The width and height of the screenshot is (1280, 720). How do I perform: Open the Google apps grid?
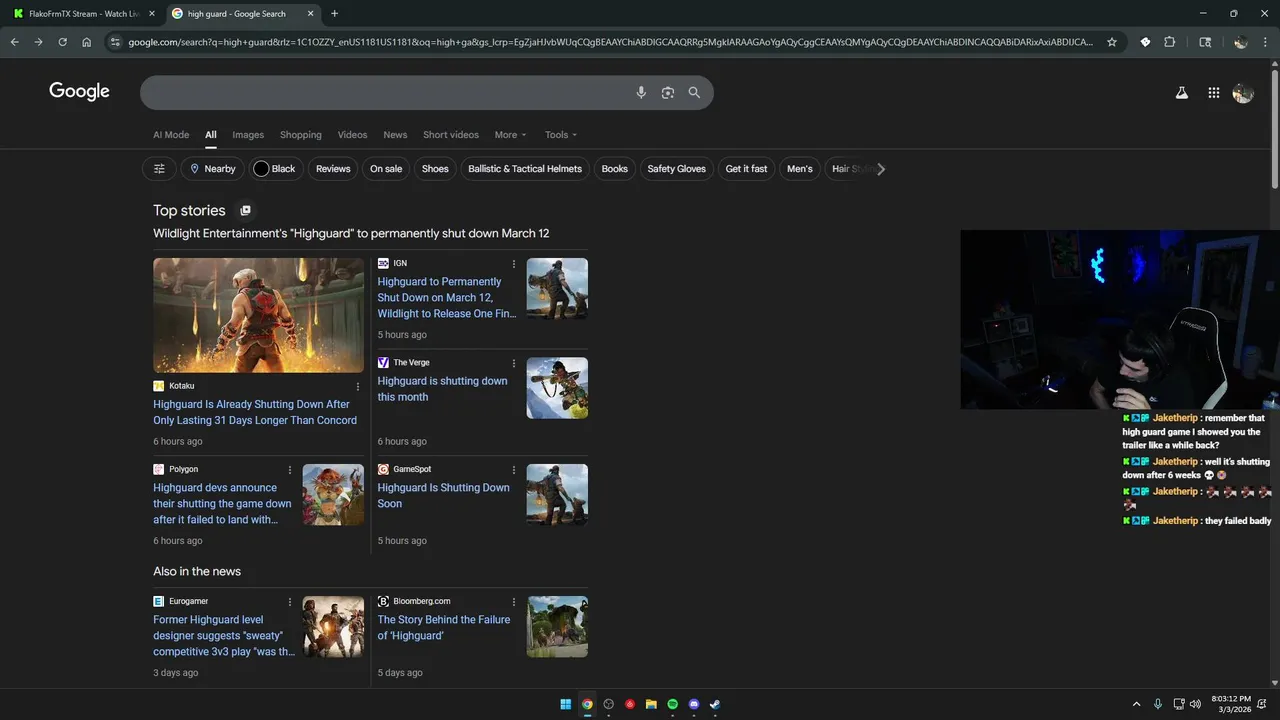[1213, 92]
